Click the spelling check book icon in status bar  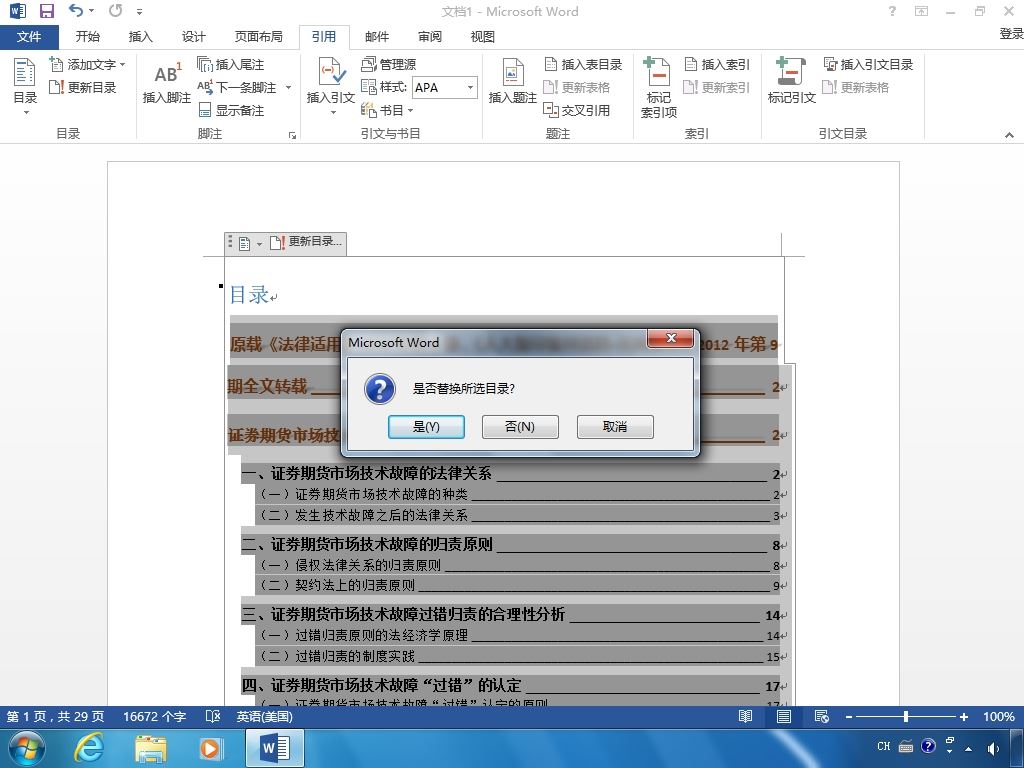coord(213,716)
